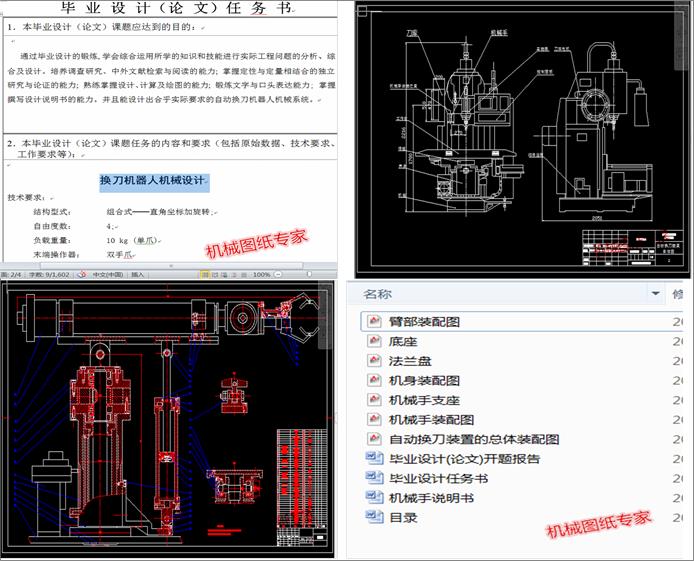The width and height of the screenshot is (694, 561).
Task: Click the zoom out minus button
Action: [x=278, y=275]
